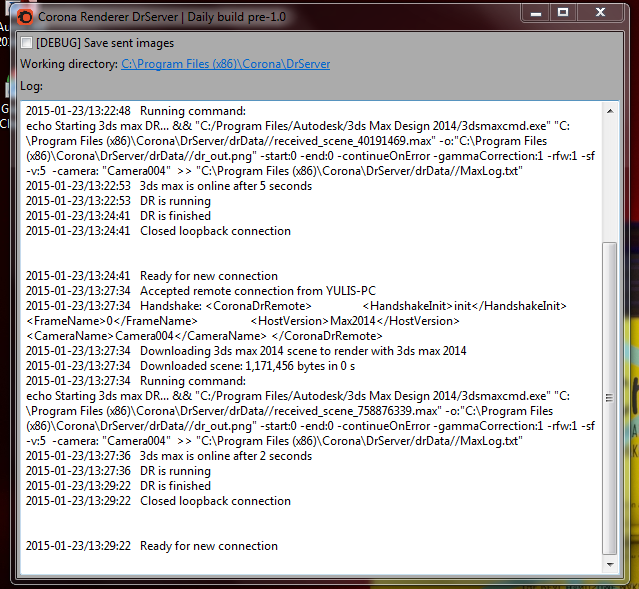Click the 13:22:53 "DR is running" log entry
The height and width of the screenshot is (589, 639).
tap(118, 201)
